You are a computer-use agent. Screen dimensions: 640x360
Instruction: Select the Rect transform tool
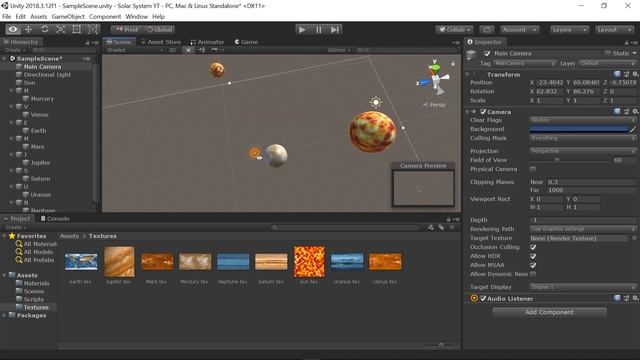[x=76, y=29]
